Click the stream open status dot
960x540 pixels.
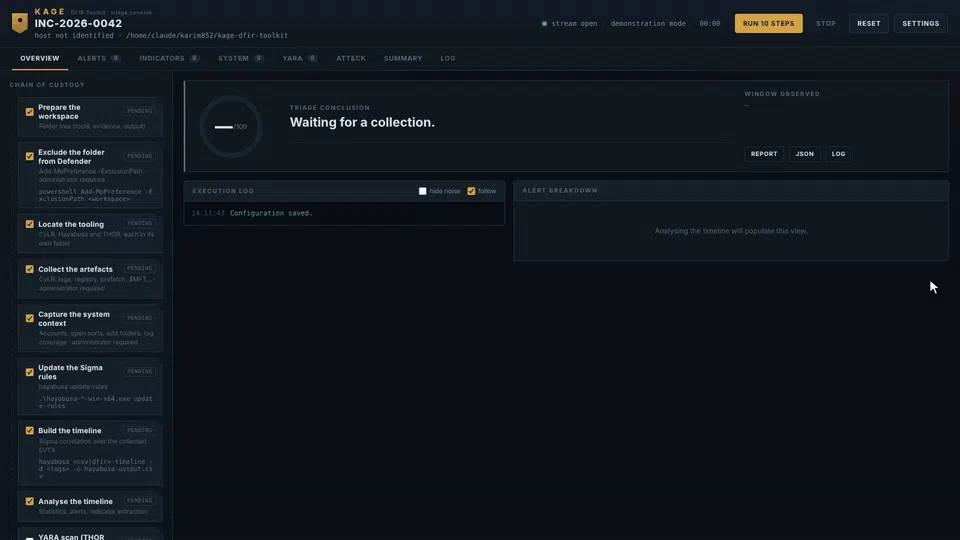(544, 24)
